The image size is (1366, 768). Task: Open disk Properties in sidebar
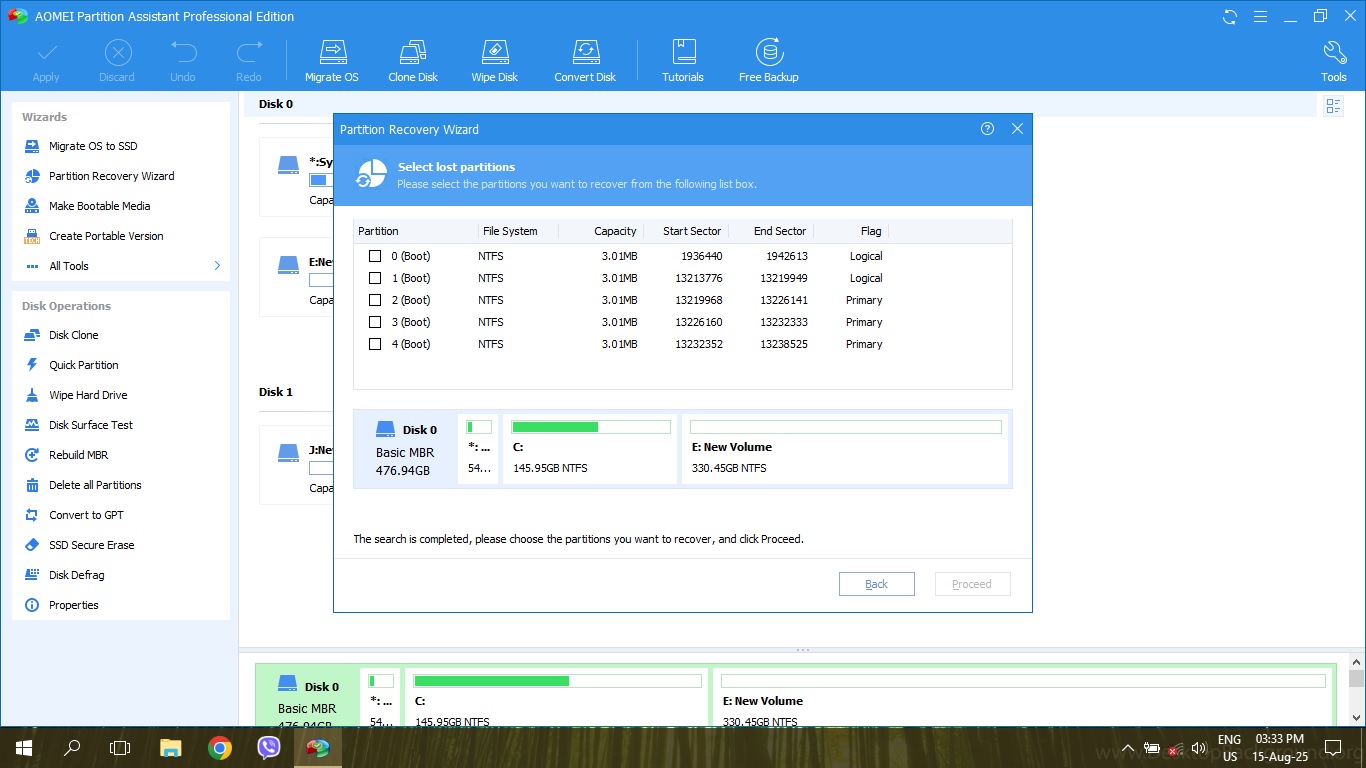pyautogui.click(x=73, y=605)
